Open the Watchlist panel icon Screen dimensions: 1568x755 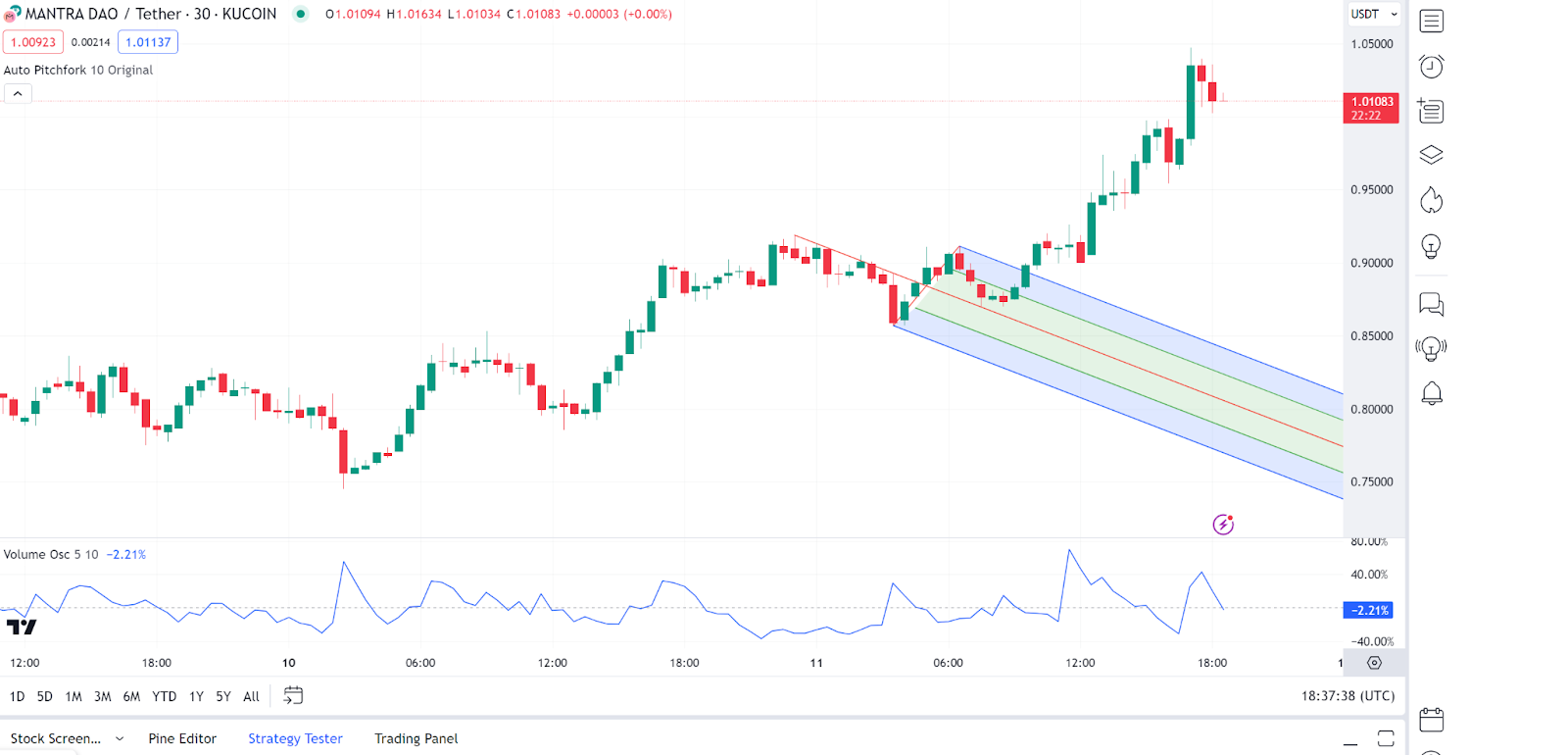coord(1431,21)
